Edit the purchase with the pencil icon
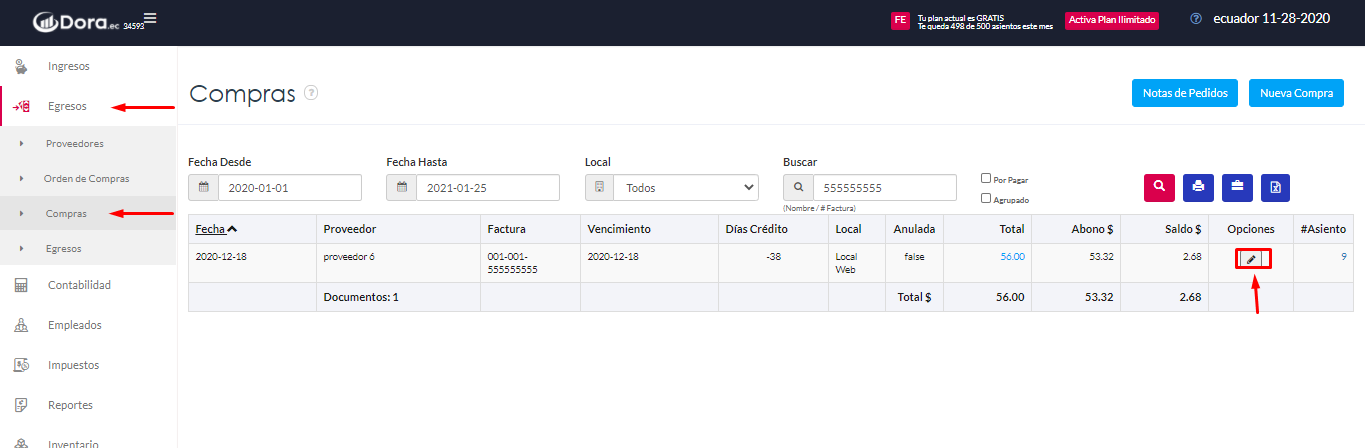Viewport: 1365px width, 448px height. click(x=1251, y=259)
